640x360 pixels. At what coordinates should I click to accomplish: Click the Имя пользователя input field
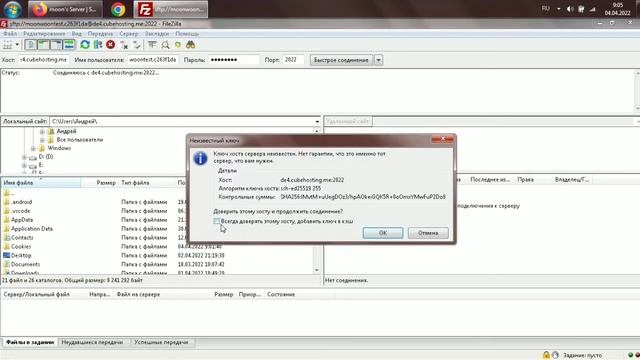click(153, 60)
